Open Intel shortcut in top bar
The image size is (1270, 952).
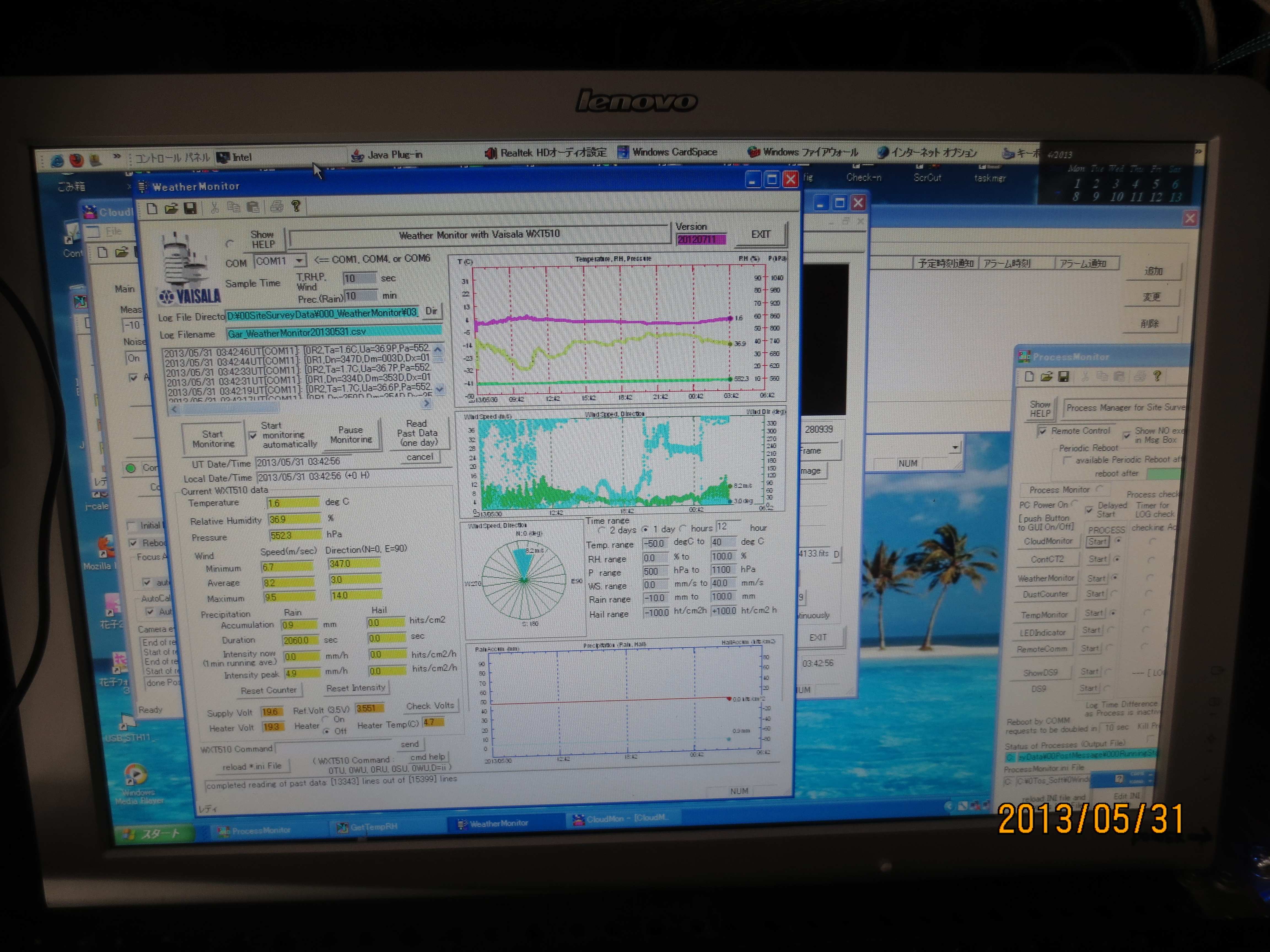tap(234, 157)
